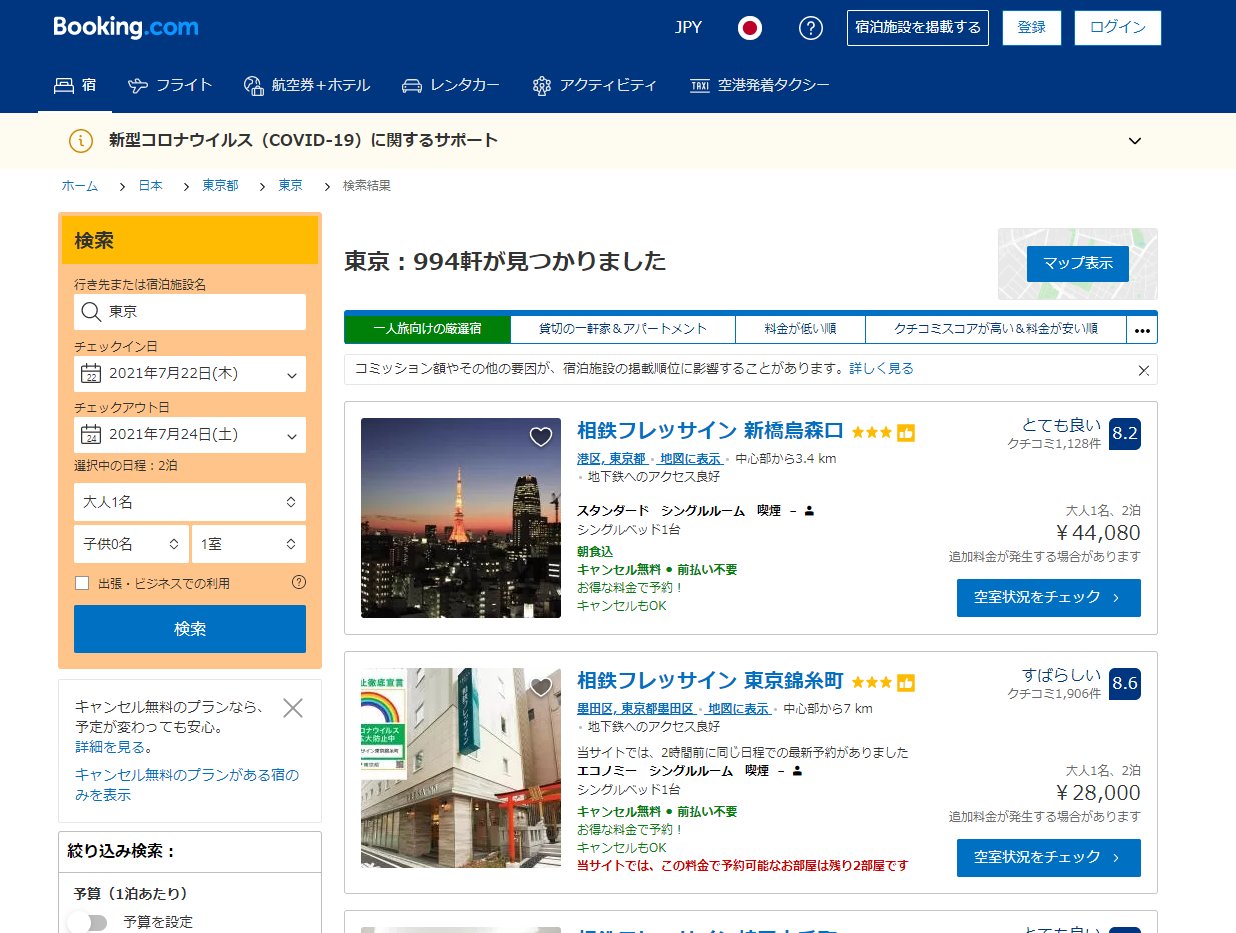Click the マップ表示 button
This screenshot has width=1236, height=933.
click(1078, 263)
